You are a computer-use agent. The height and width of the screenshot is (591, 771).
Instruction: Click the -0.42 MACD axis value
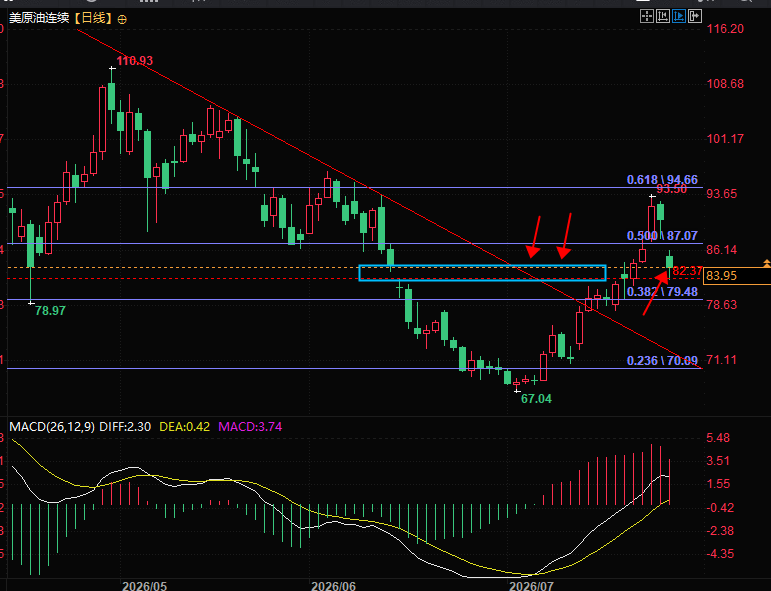720,508
